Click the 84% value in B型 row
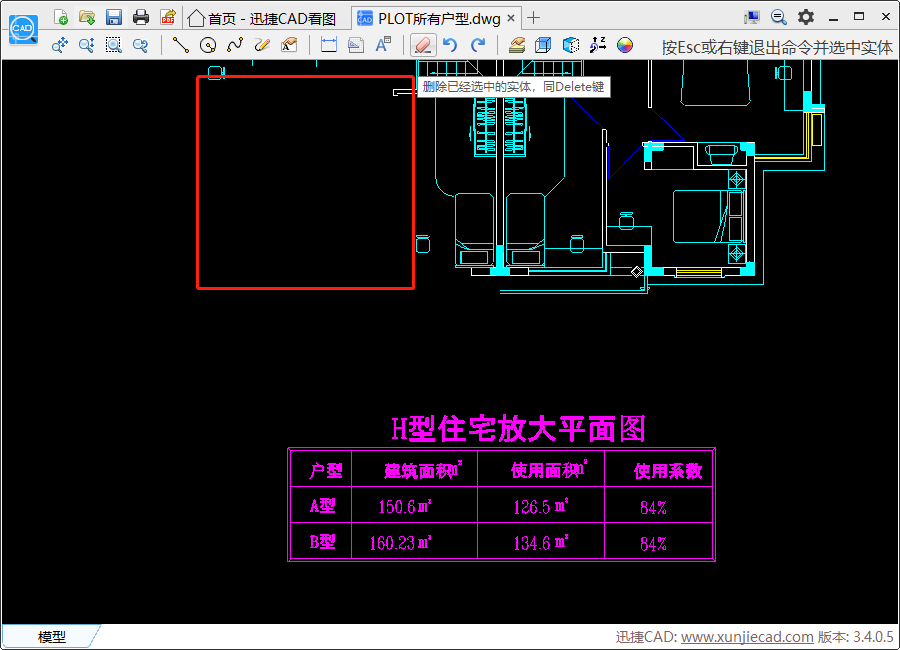Image resolution: width=900 pixels, height=650 pixels. [653, 544]
